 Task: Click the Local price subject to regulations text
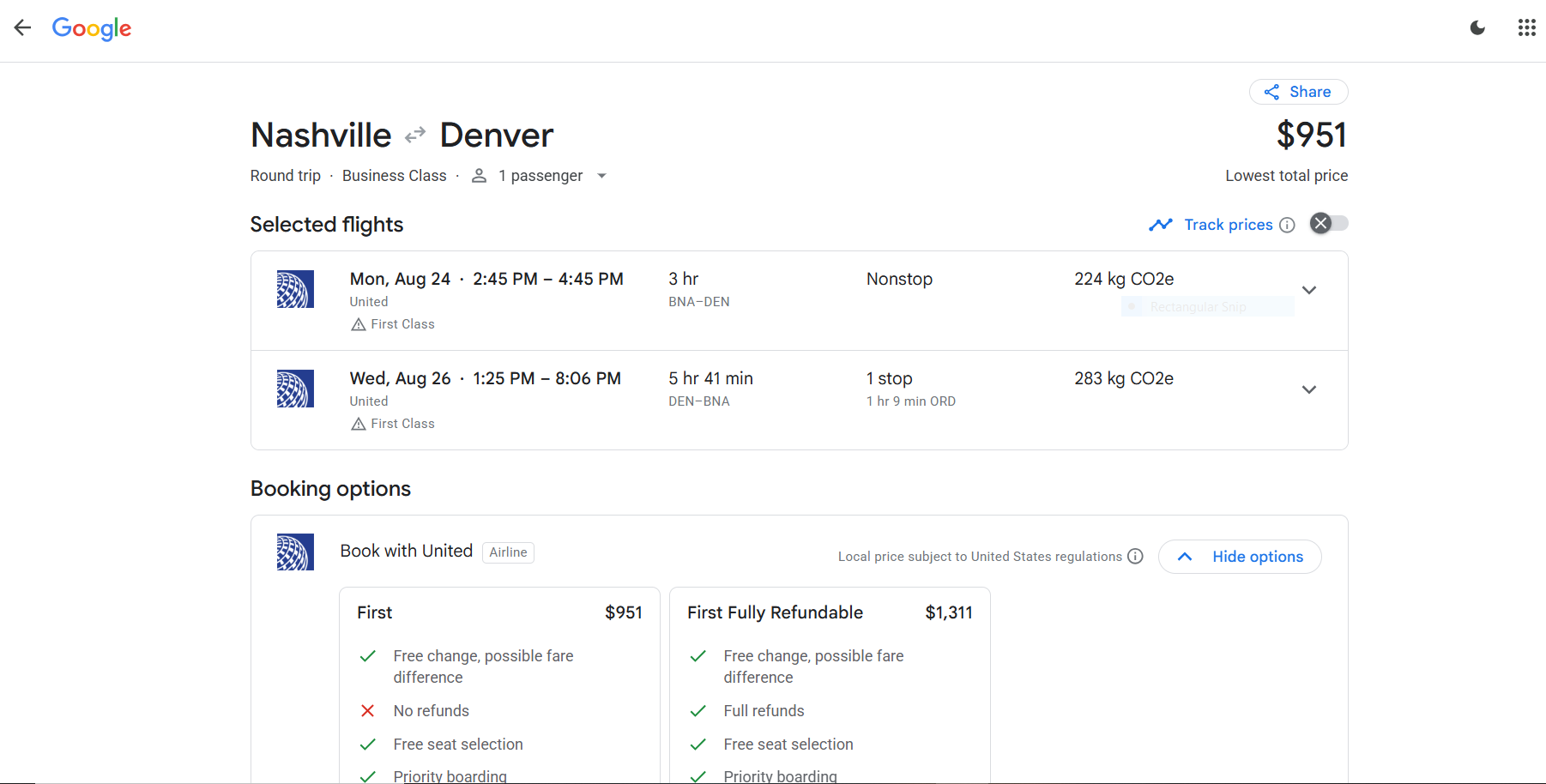[x=980, y=557]
